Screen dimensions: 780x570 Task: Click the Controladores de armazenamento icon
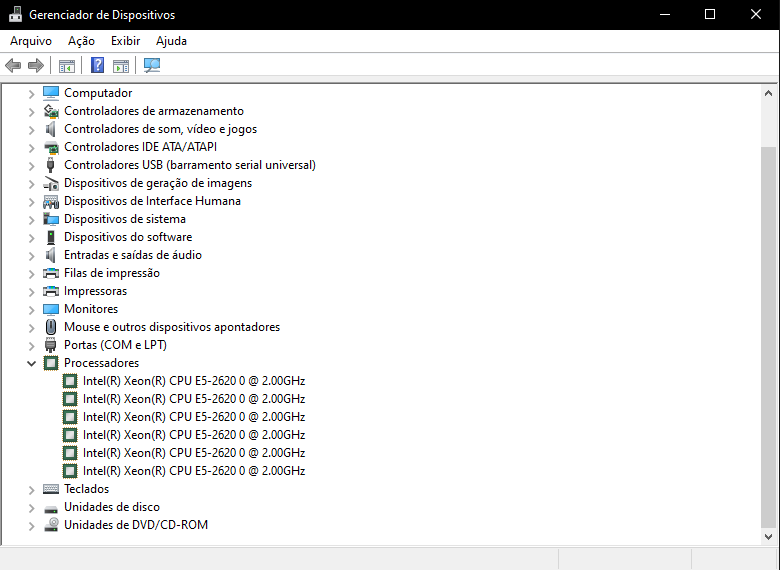[x=51, y=111]
